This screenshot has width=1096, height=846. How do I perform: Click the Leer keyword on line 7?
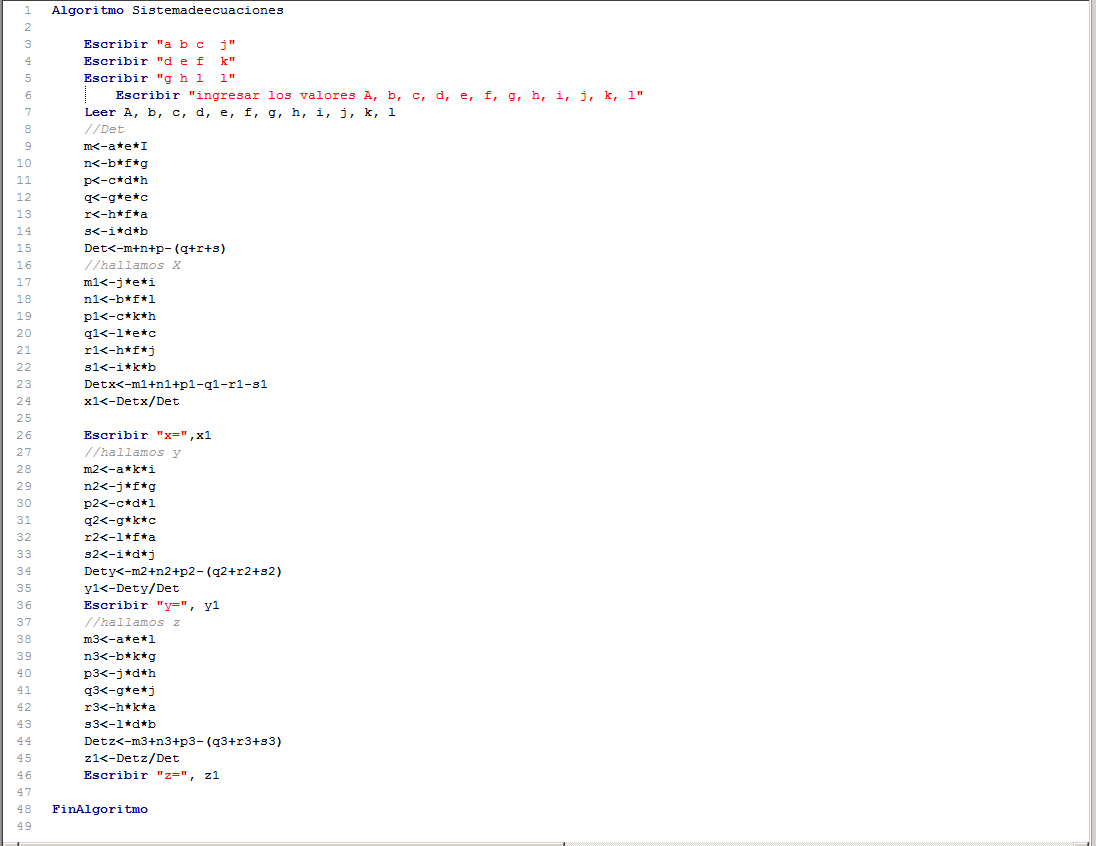[100, 112]
